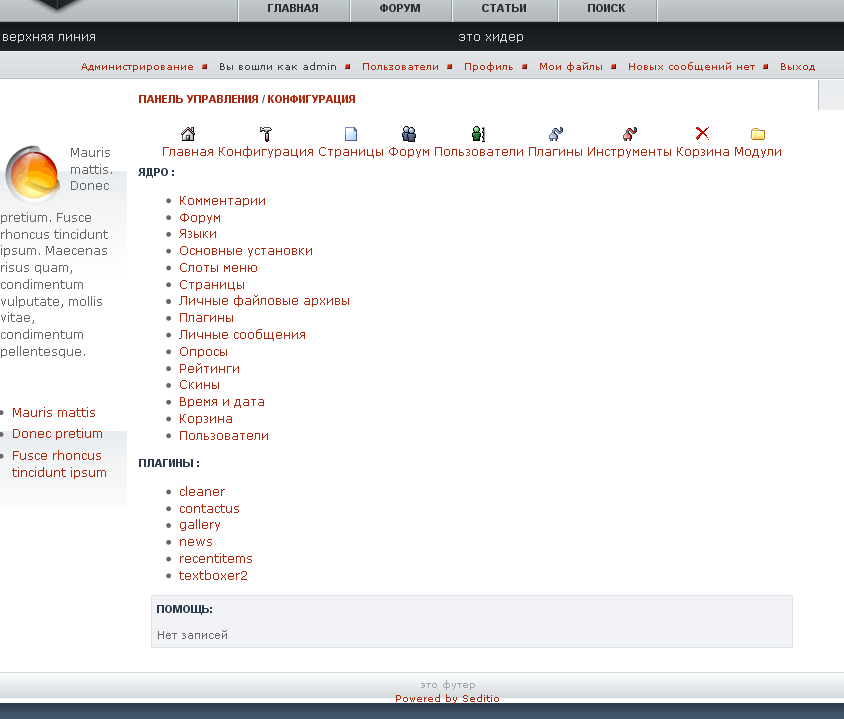
Task: Switch to the СТАТЬИ navigation tab
Action: 504,9
